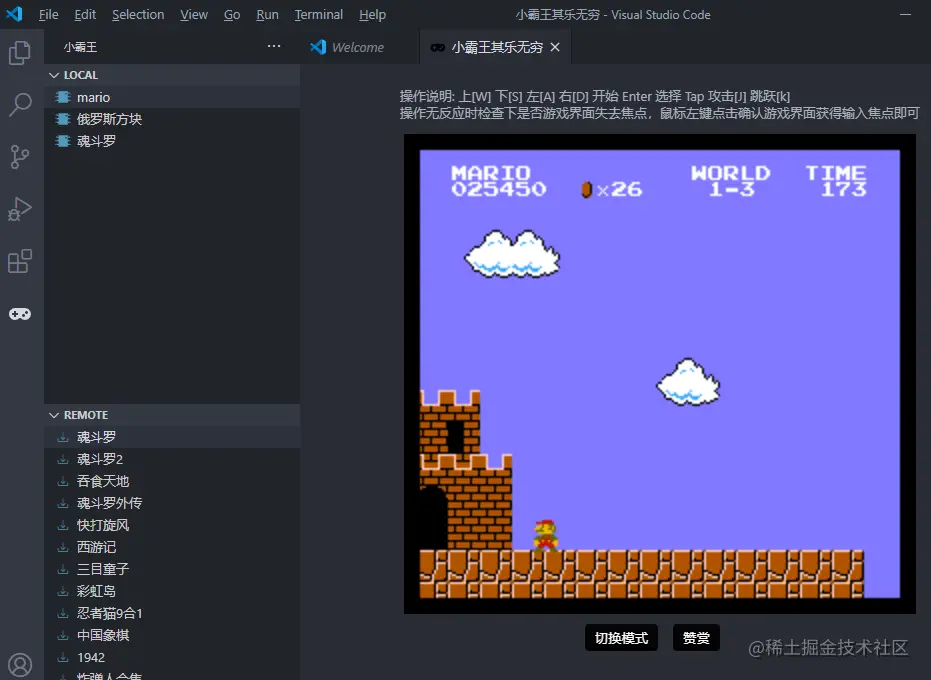This screenshot has width=931, height=680.
Task: Select 吞食天地 in the REMOTE list
Action: click(172, 481)
